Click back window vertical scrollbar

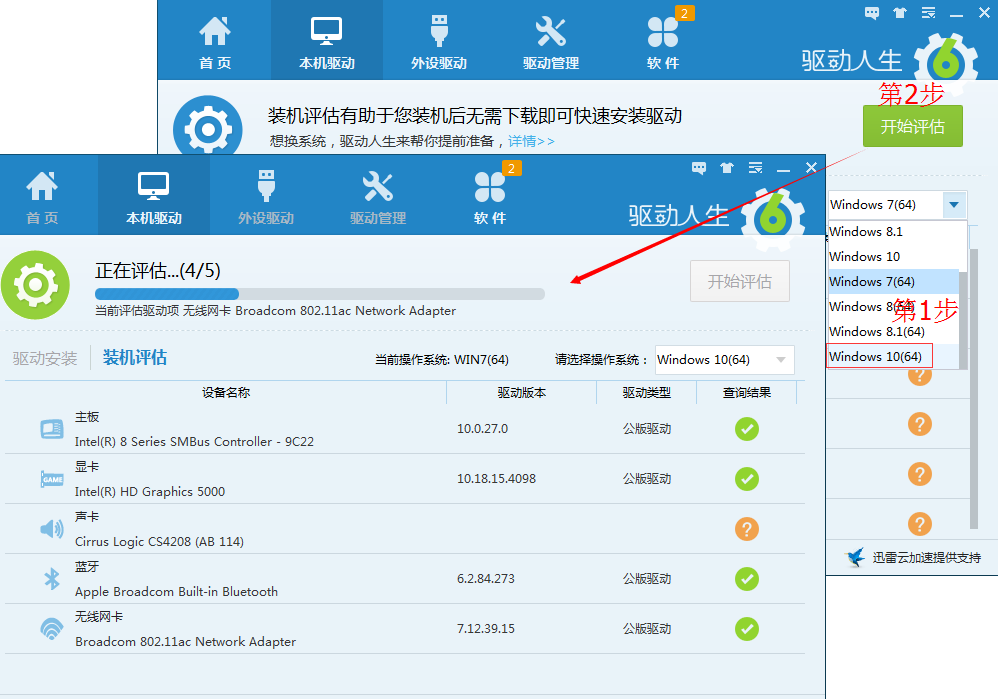(x=974, y=388)
